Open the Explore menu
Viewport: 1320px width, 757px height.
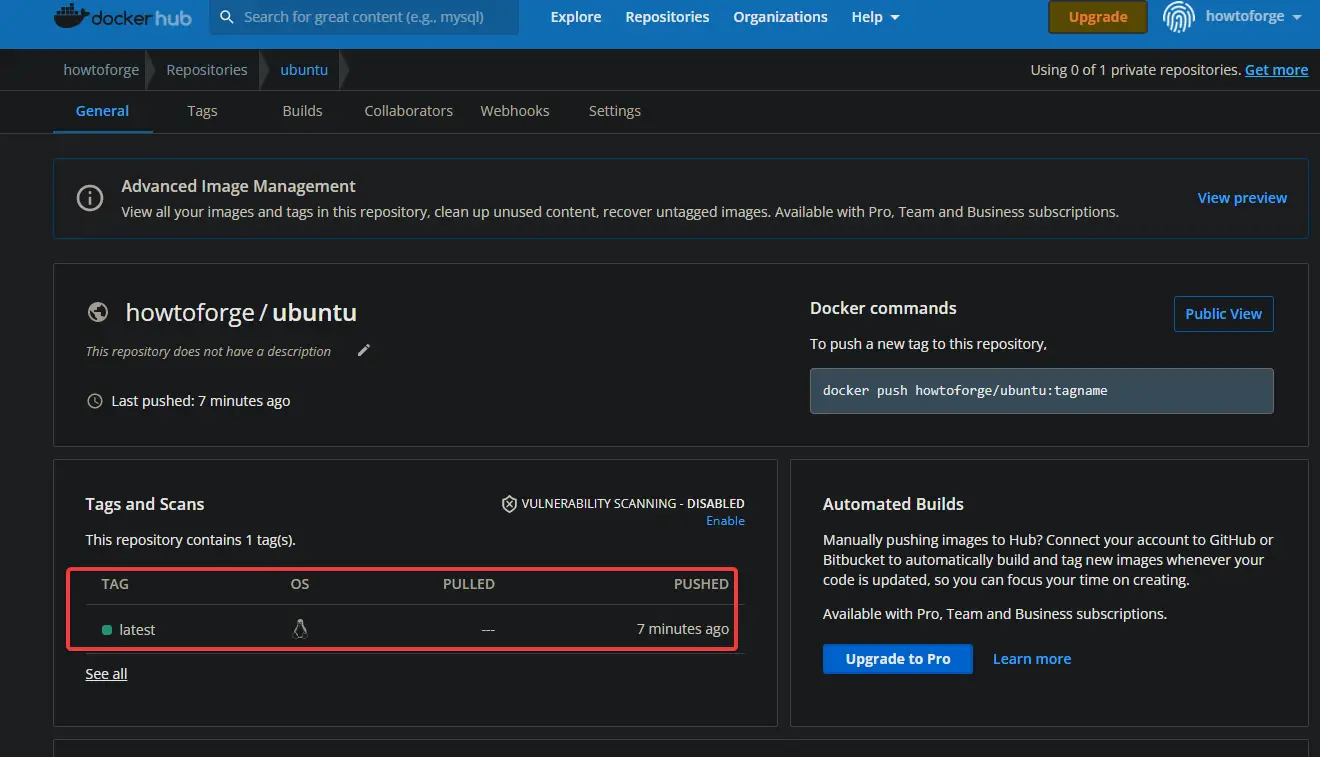coord(575,17)
